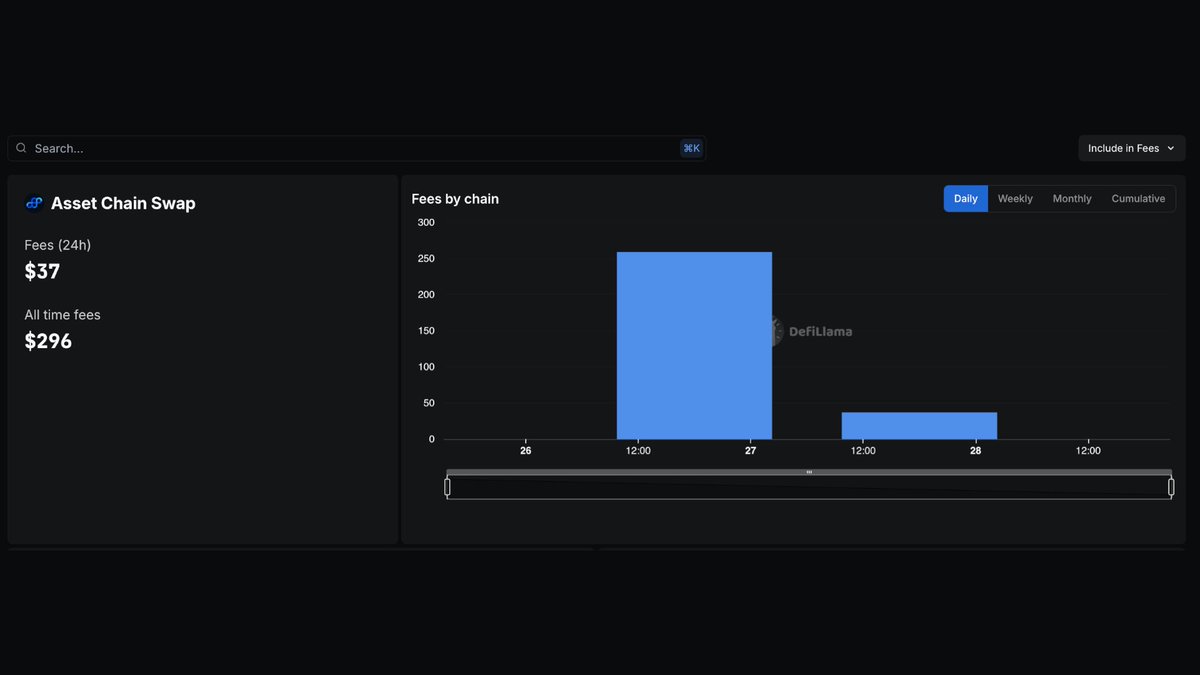Click the 100 y-axis label
The image size is (1200, 675).
point(426,367)
